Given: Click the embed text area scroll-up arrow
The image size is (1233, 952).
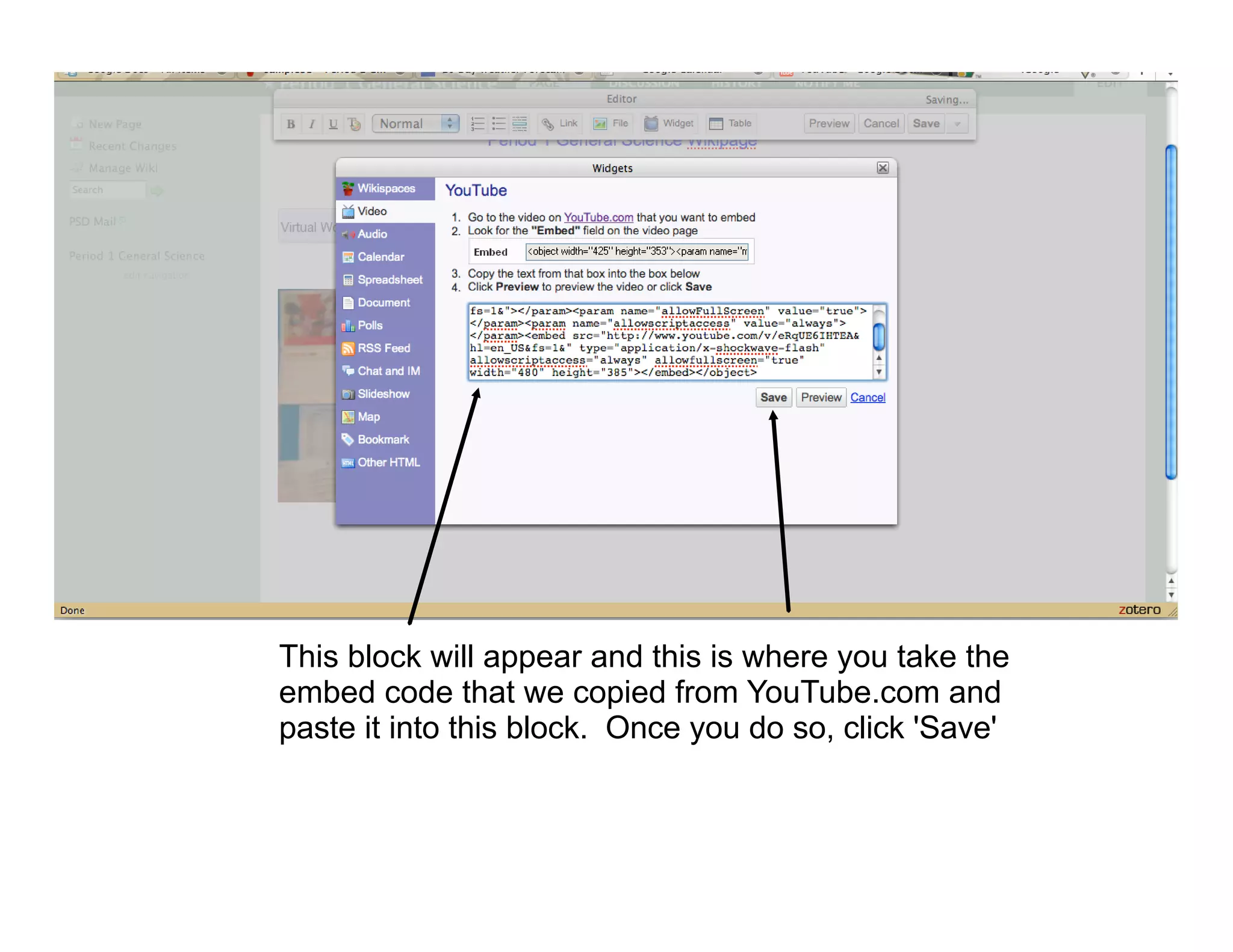Looking at the screenshot, I should [879, 358].
